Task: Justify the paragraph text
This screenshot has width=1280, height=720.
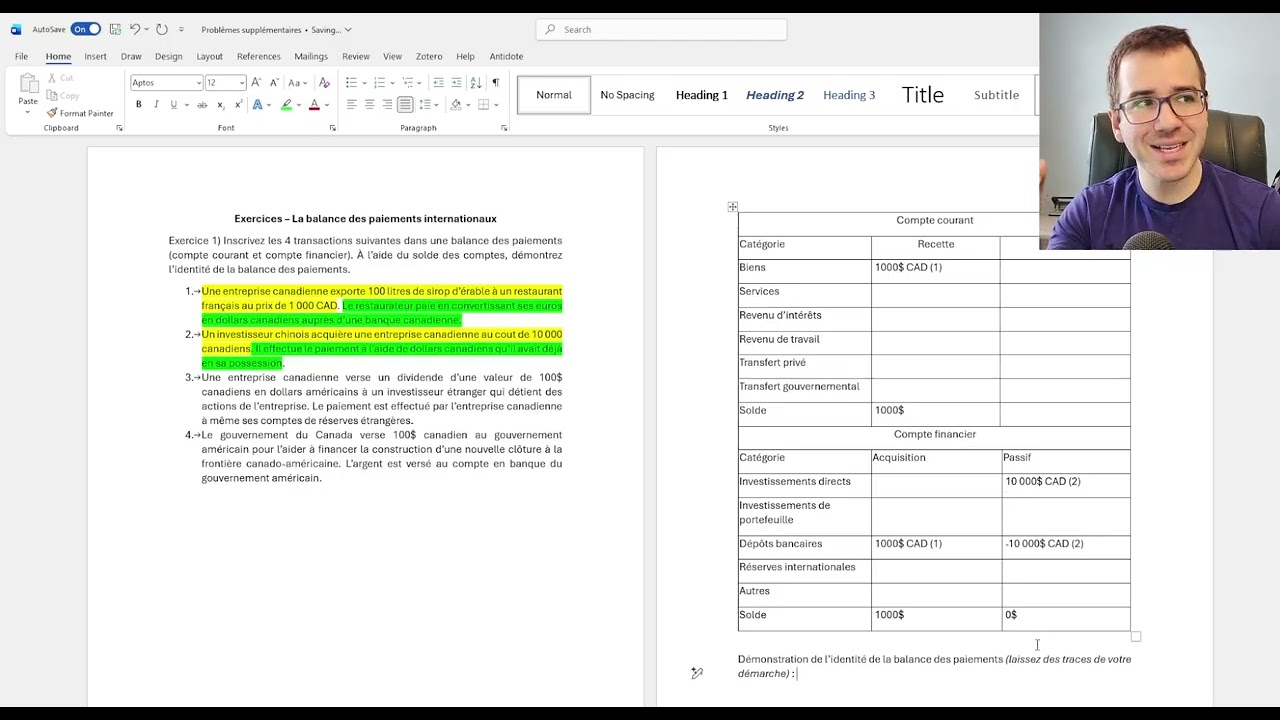Action: tap(405, 105)
